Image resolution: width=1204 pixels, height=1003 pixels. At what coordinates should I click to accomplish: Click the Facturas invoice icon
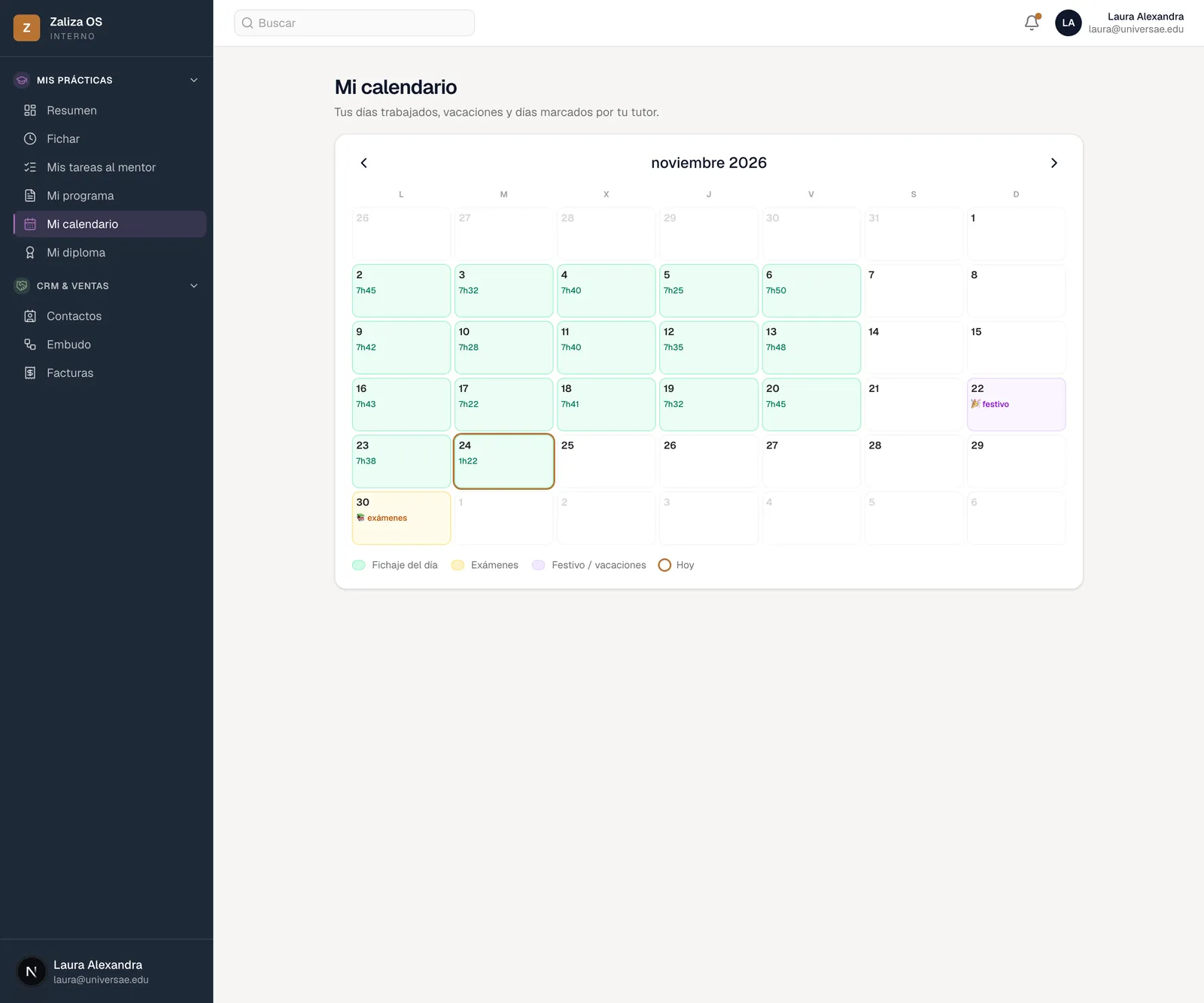point(30,373)
